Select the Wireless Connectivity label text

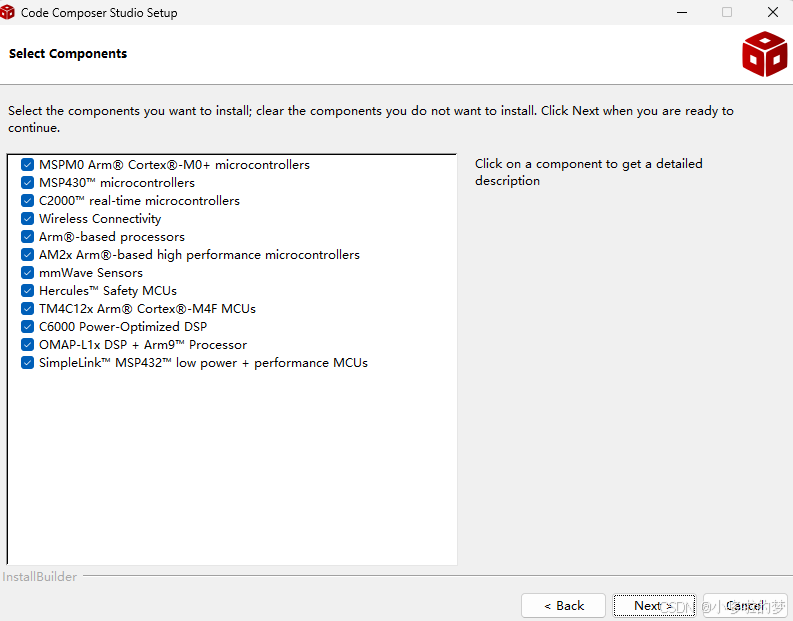point(100,219)
